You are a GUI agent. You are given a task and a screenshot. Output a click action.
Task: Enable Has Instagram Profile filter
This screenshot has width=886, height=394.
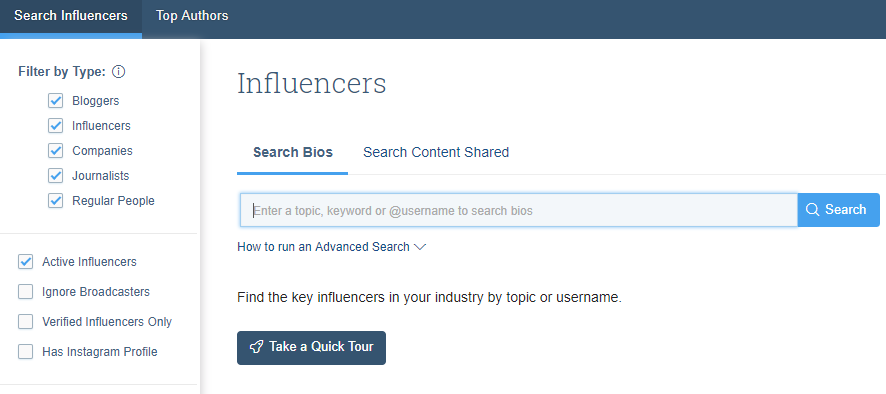click(25, 352)
